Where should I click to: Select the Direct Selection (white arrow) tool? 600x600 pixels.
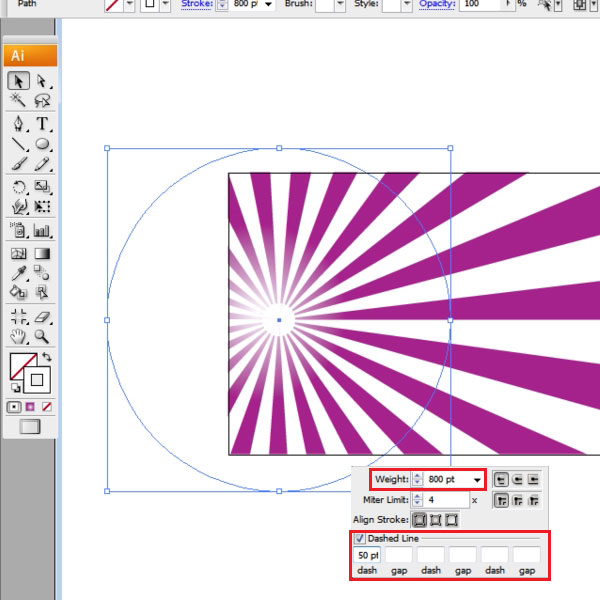[x=42, y=81]
